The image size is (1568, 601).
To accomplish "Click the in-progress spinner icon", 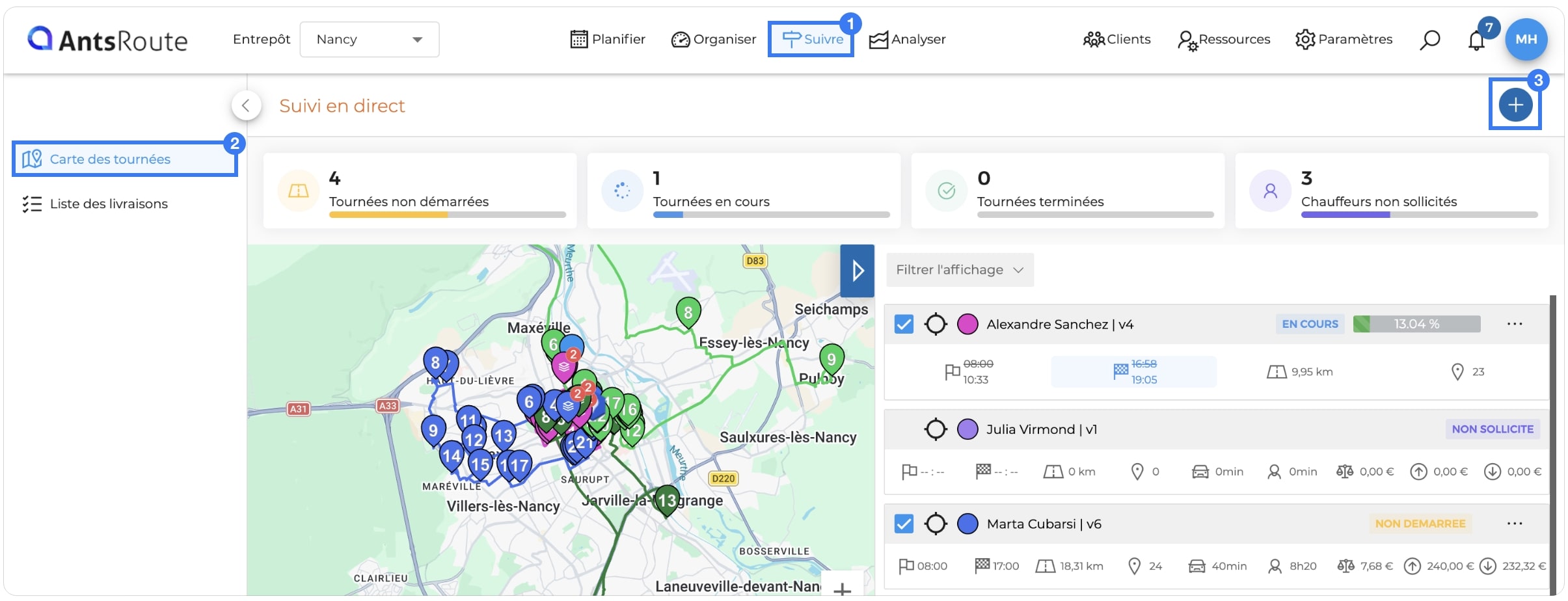I will pos(622,191).
